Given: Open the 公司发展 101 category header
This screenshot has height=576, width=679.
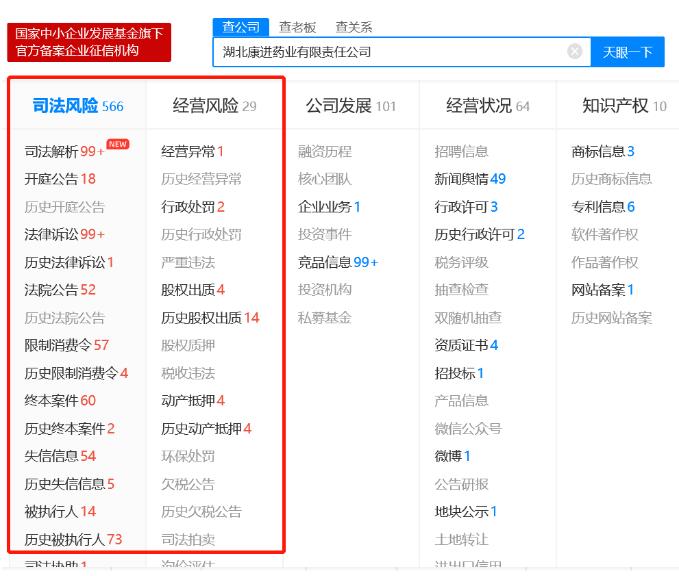Looking at the screenshot, I should tap(350, 106).
